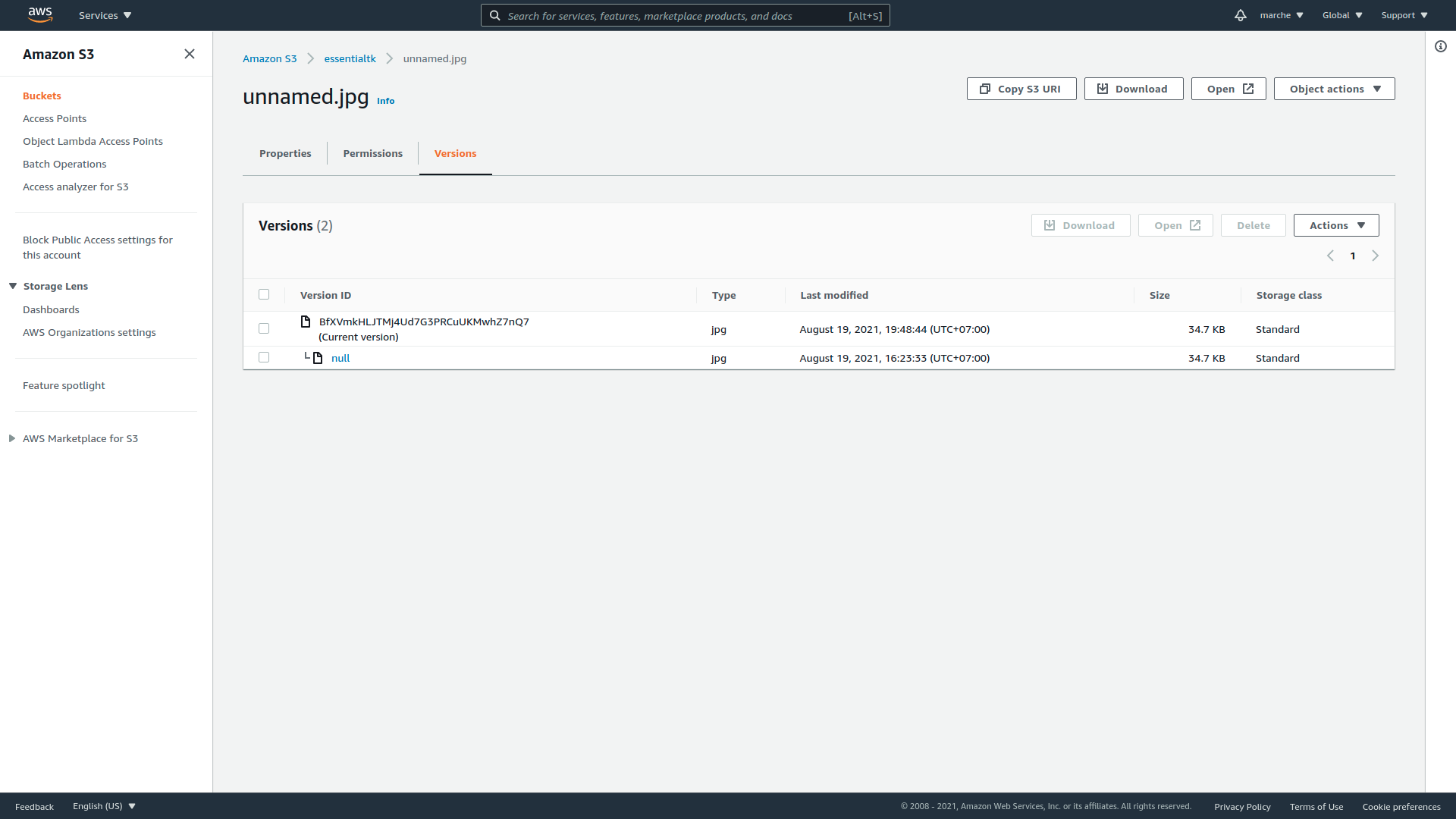Check the select-all versions header checkbox

[x=264, y=294]
